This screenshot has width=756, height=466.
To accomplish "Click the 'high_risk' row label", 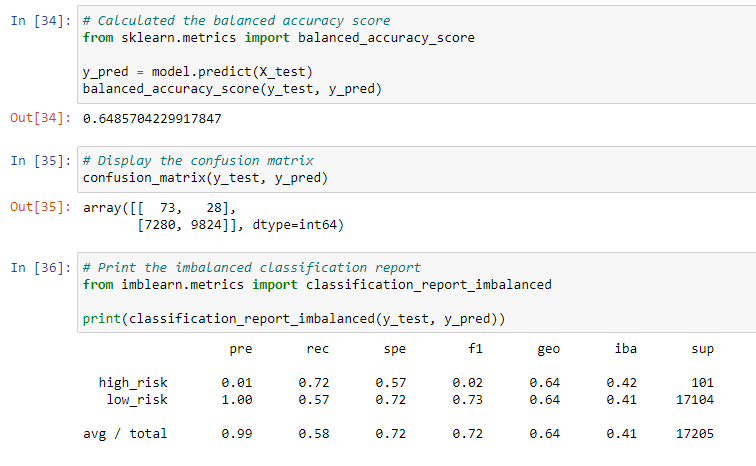I will click(133, 383).
